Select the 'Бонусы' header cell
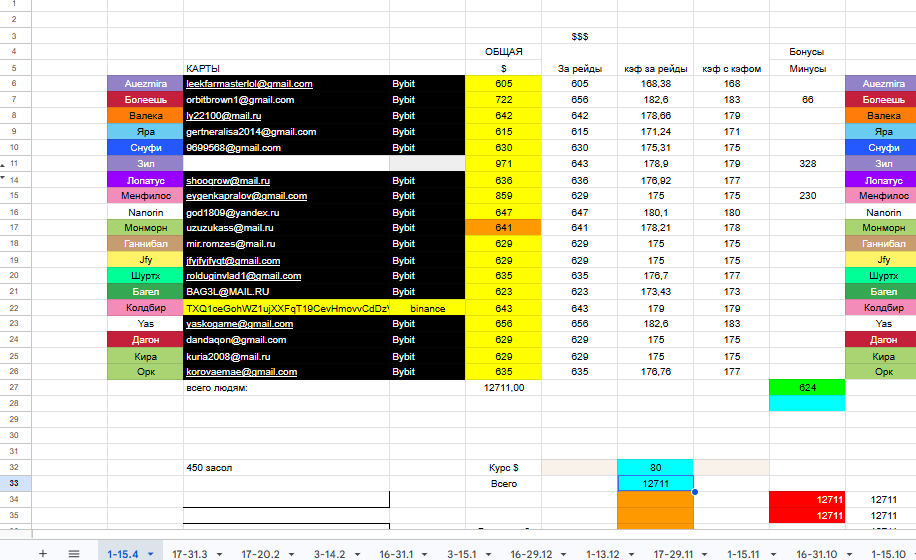This screenshot has height=560, width=916. 807,51
